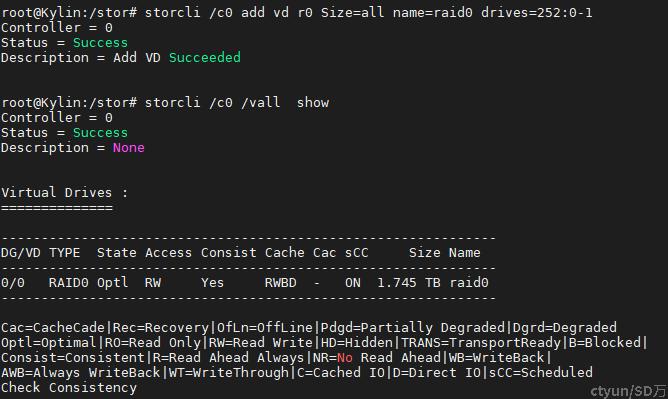Click the Virtual Drives heading
This screenshot has width=668, height=399.
64,192
